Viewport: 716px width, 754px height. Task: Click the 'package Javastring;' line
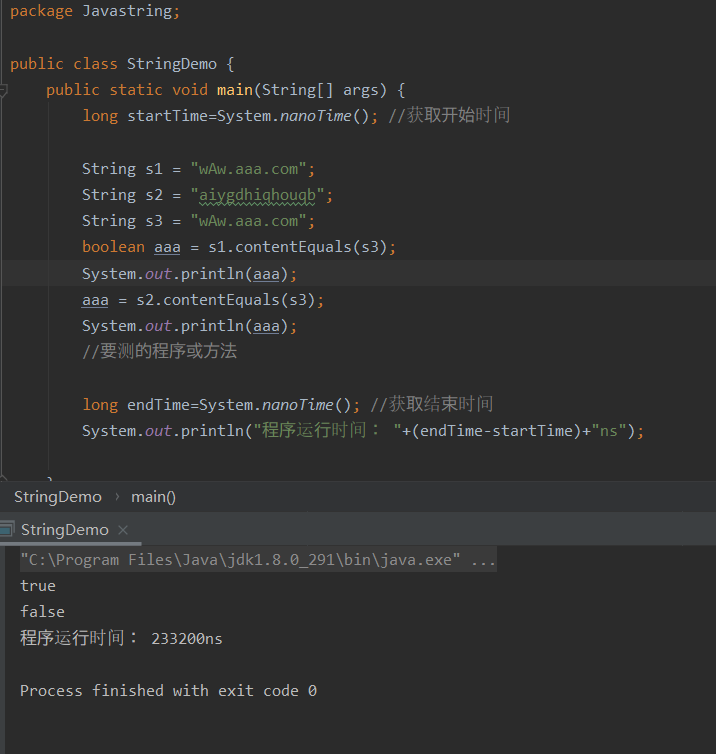[x=95, y=11]
